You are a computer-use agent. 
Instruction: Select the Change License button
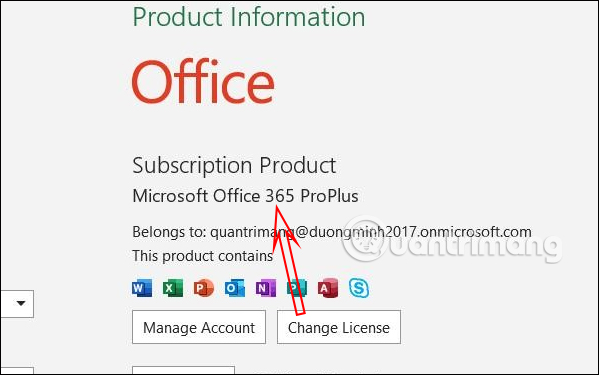339,327
